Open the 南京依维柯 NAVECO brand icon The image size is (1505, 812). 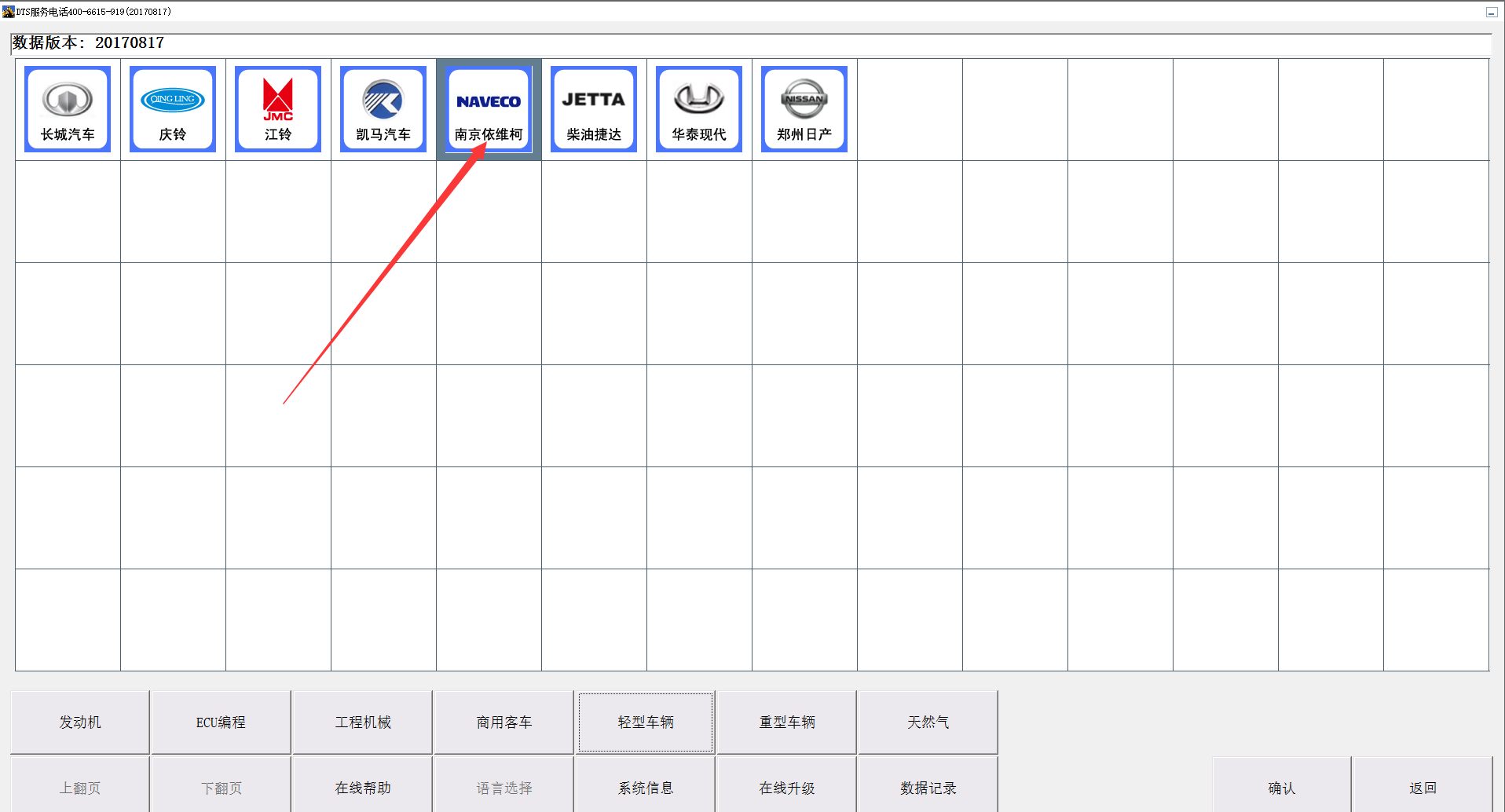click(489, 109)
